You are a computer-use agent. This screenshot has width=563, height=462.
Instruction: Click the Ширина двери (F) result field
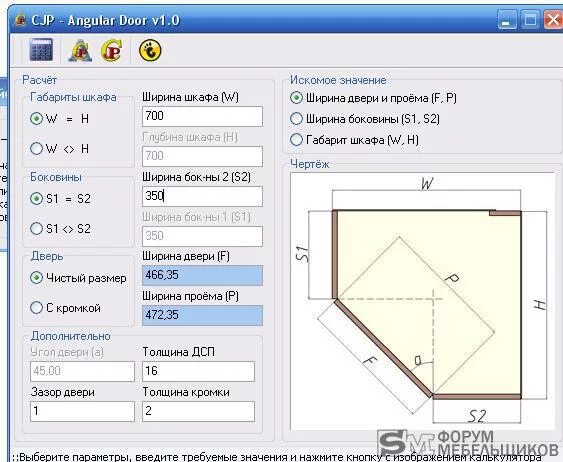coord(202,275)
